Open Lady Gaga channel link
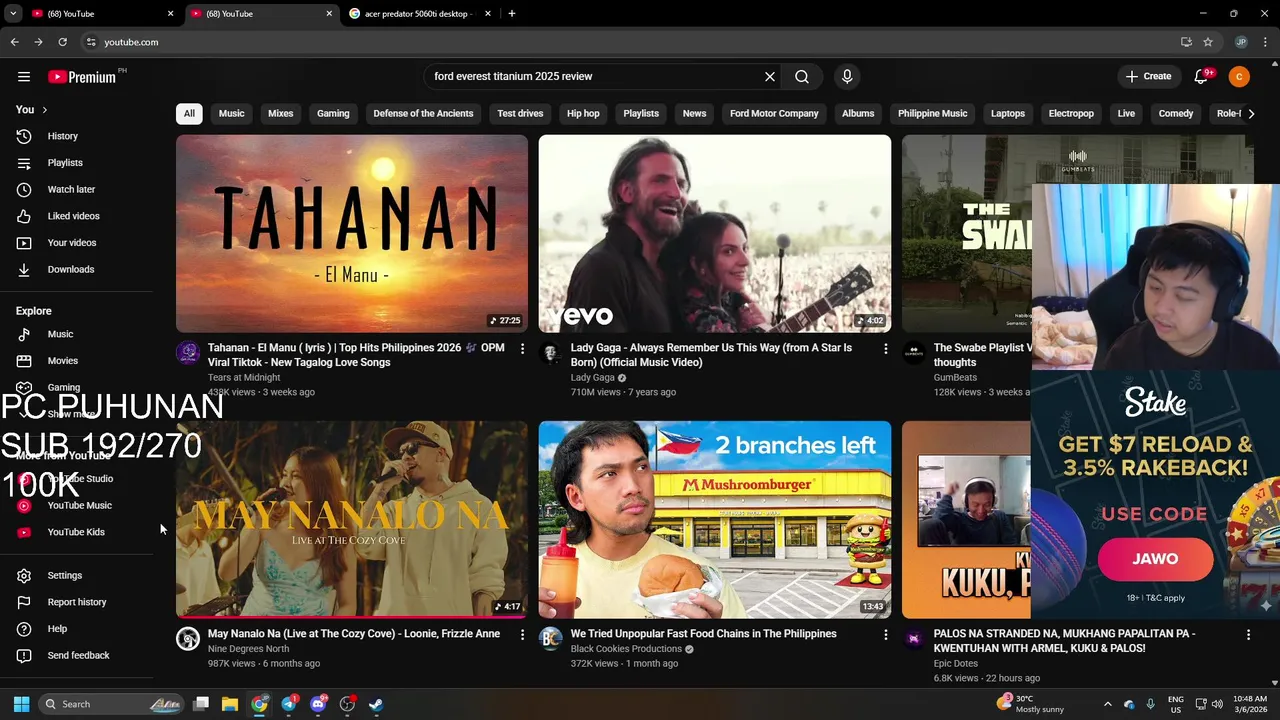 (x=592, y=378)
